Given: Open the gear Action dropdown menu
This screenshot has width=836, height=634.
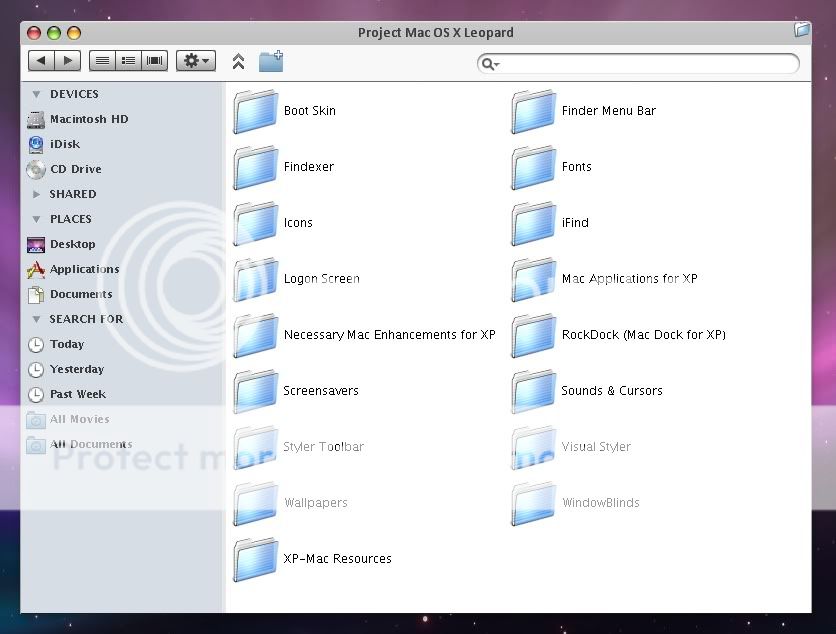Looking at the screenshot, I should coord(195,61).
